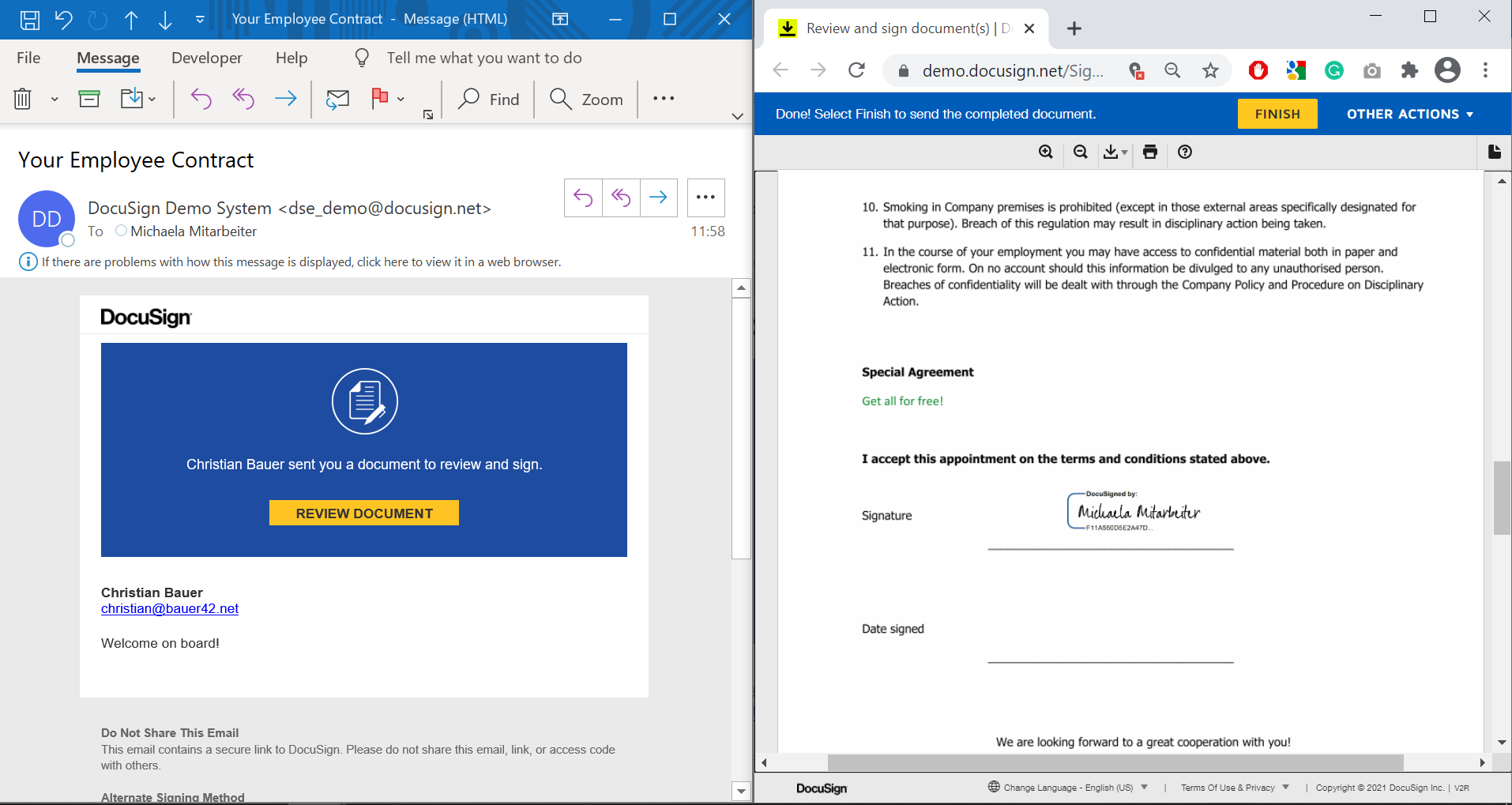Click Forward arrow in the Outlook ribbon

285,99
